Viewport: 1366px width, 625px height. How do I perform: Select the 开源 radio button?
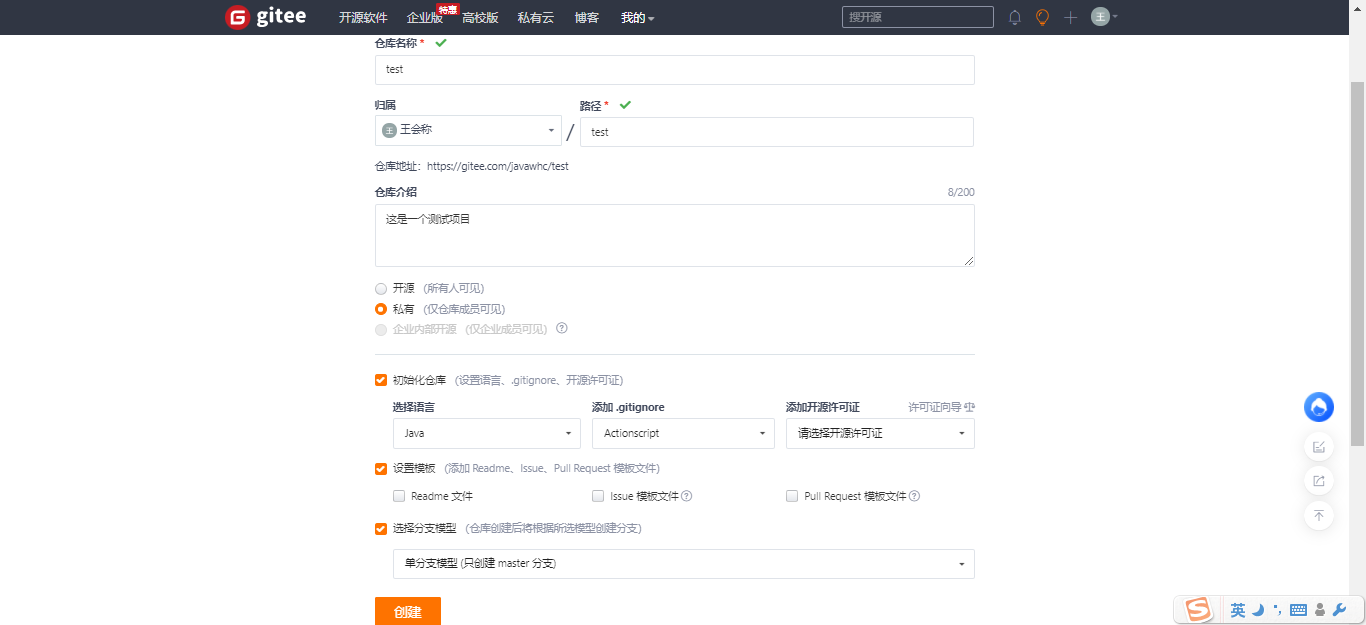coord(381,288)
